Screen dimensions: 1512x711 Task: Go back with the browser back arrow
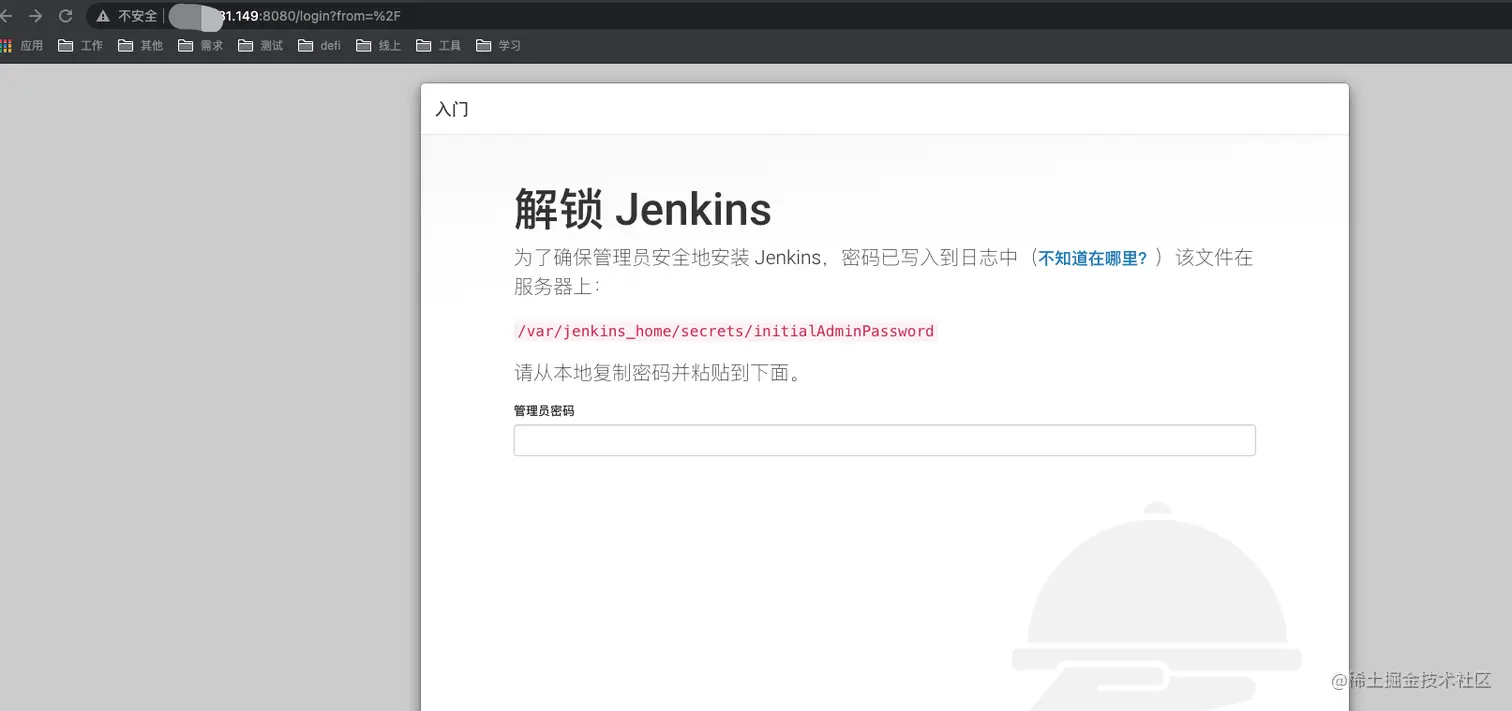[x=6, y=16]
